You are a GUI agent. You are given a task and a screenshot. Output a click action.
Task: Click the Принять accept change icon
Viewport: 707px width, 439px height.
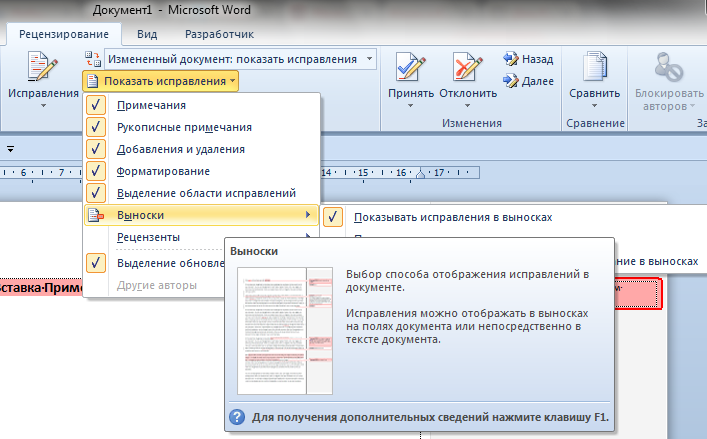pos(410,66)
